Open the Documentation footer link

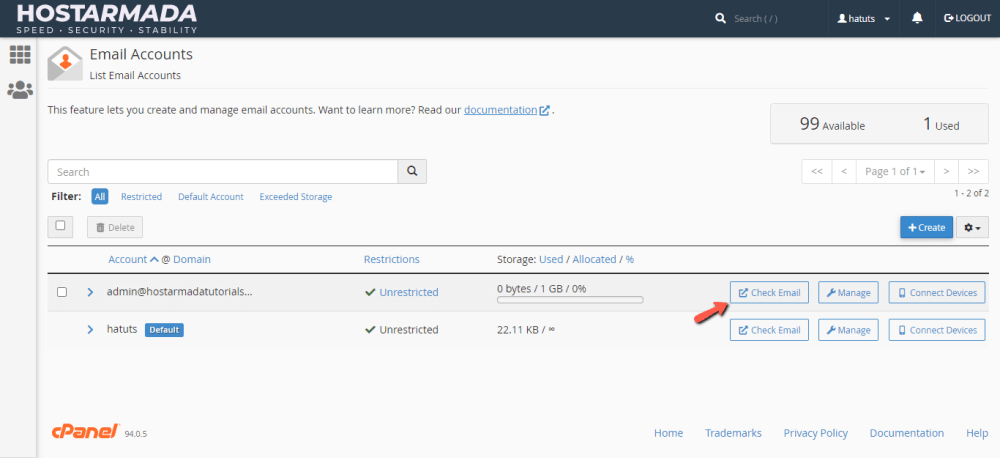coord(907,433)
